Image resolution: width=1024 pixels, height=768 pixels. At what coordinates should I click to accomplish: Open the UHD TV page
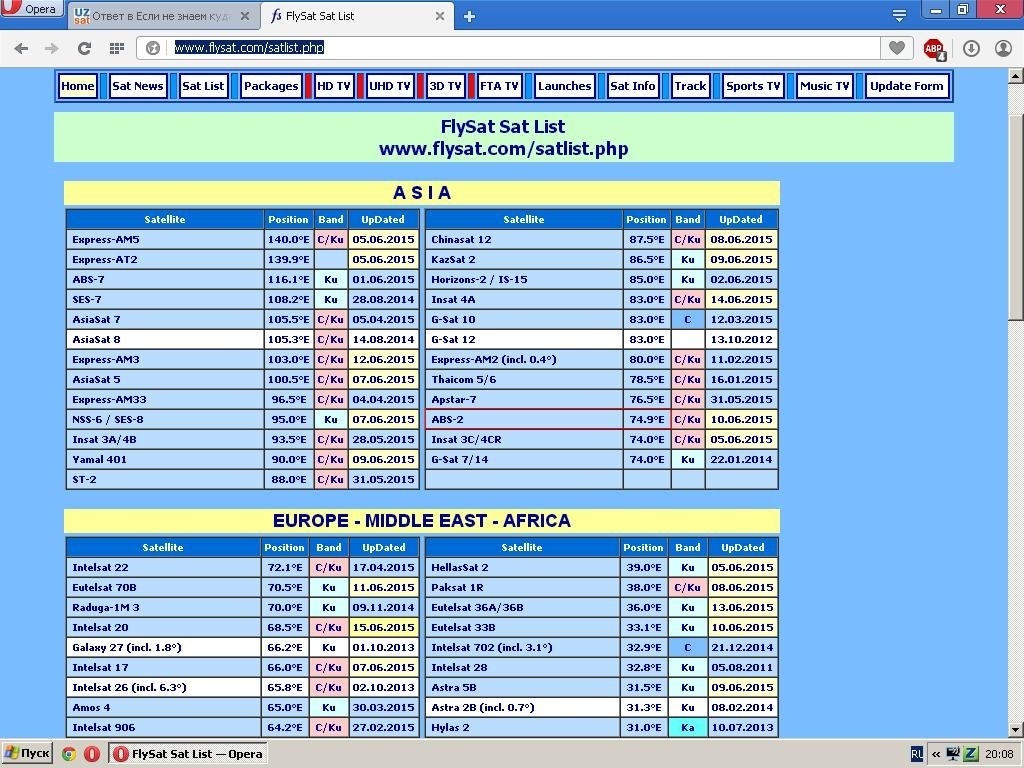[x=389, y=86]
